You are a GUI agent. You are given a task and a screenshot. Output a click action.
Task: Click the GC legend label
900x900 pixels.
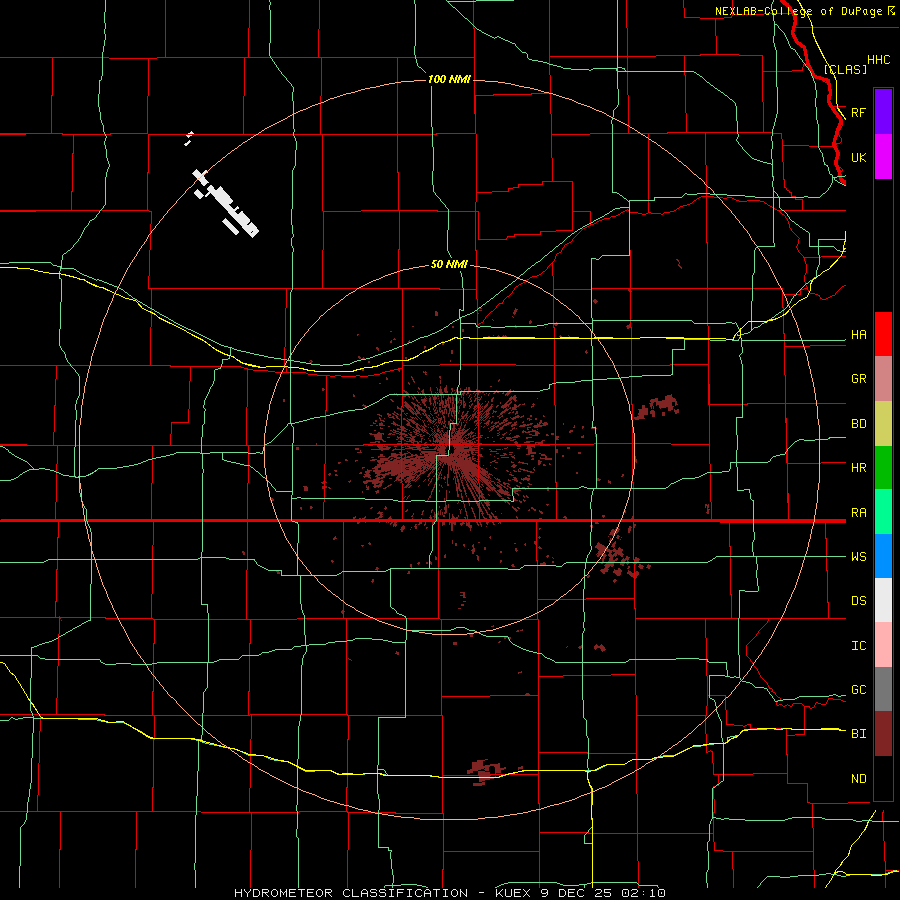click(x=858, y=690)
